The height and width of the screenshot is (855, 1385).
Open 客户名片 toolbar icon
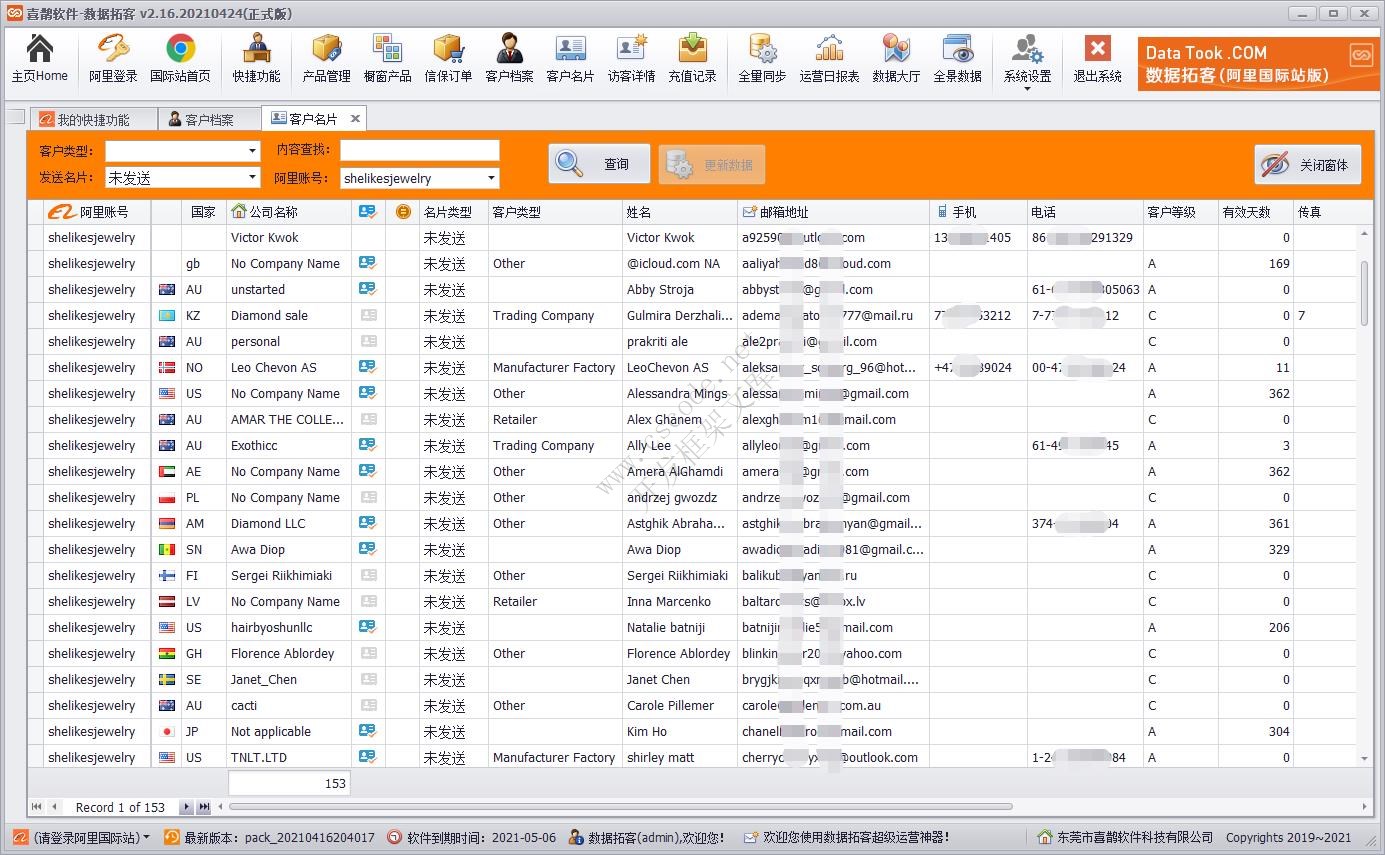(x=570, y=59)
